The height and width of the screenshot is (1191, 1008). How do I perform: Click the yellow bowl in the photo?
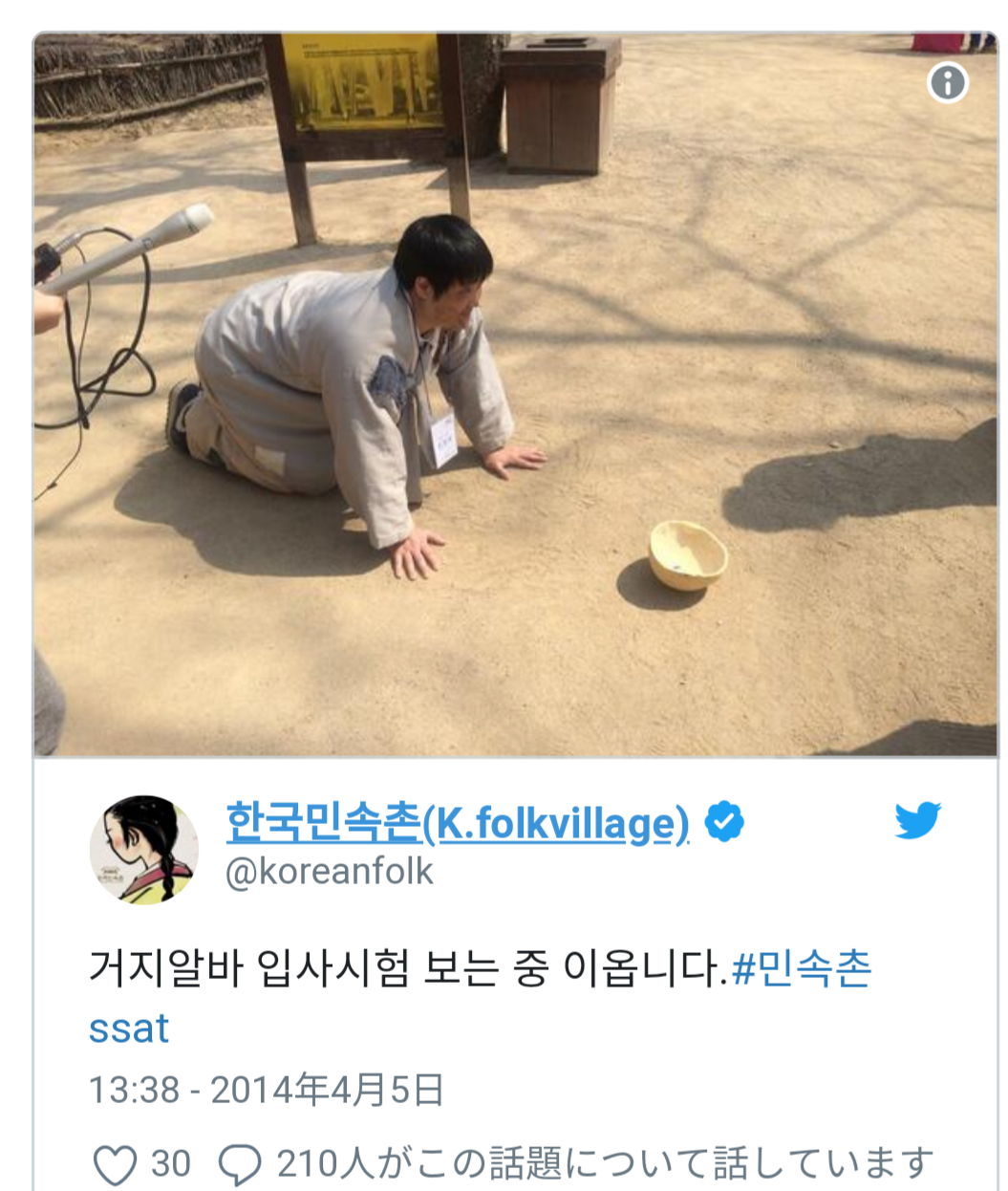[x=688, y=554]
